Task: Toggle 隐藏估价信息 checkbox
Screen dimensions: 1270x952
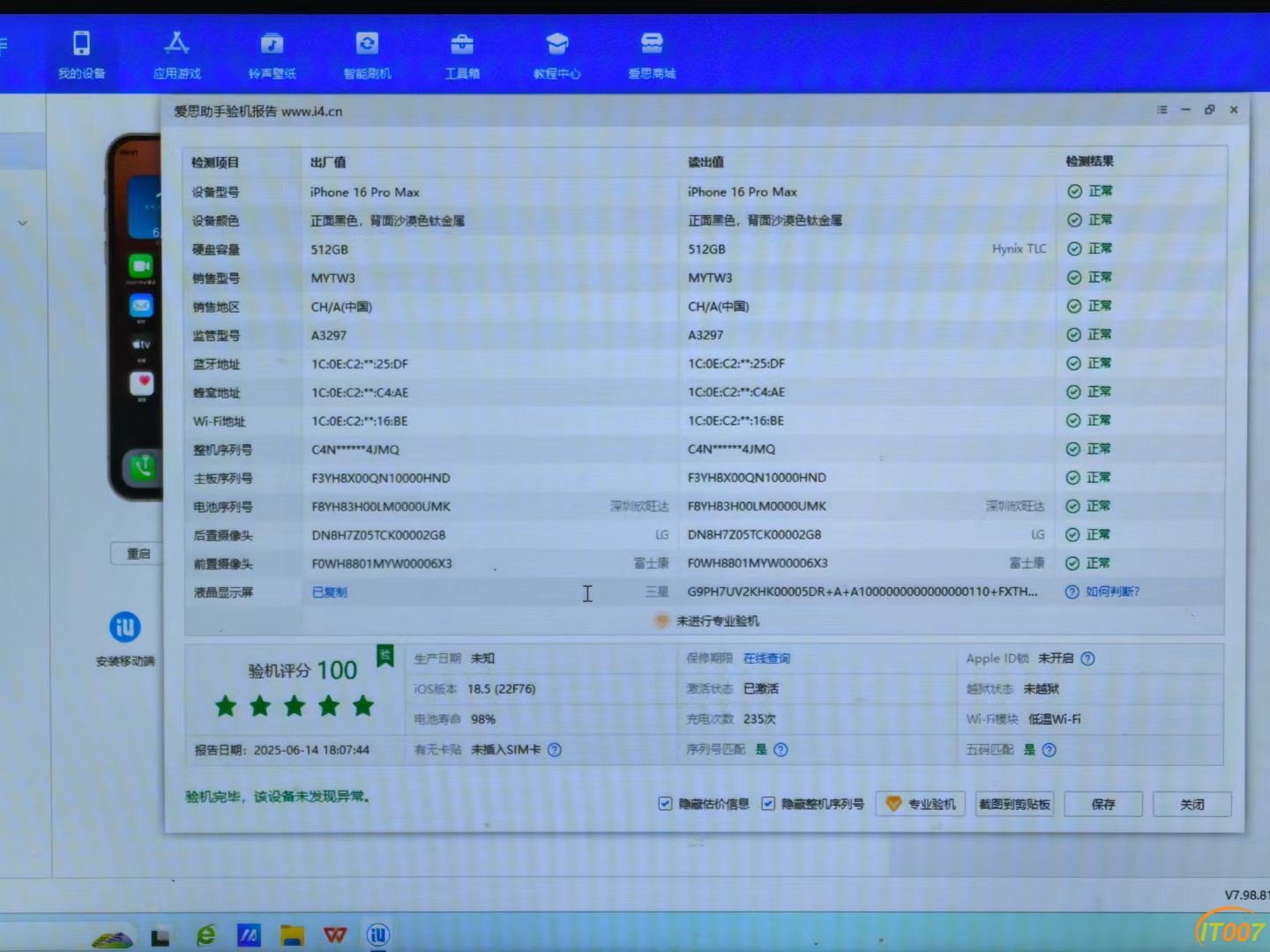Action: 665,803
